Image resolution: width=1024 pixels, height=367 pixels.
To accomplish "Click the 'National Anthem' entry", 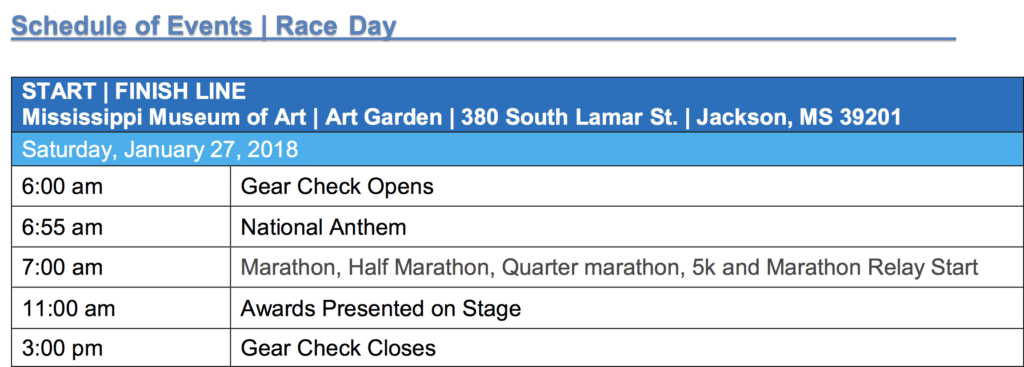I will pos(323,227).
